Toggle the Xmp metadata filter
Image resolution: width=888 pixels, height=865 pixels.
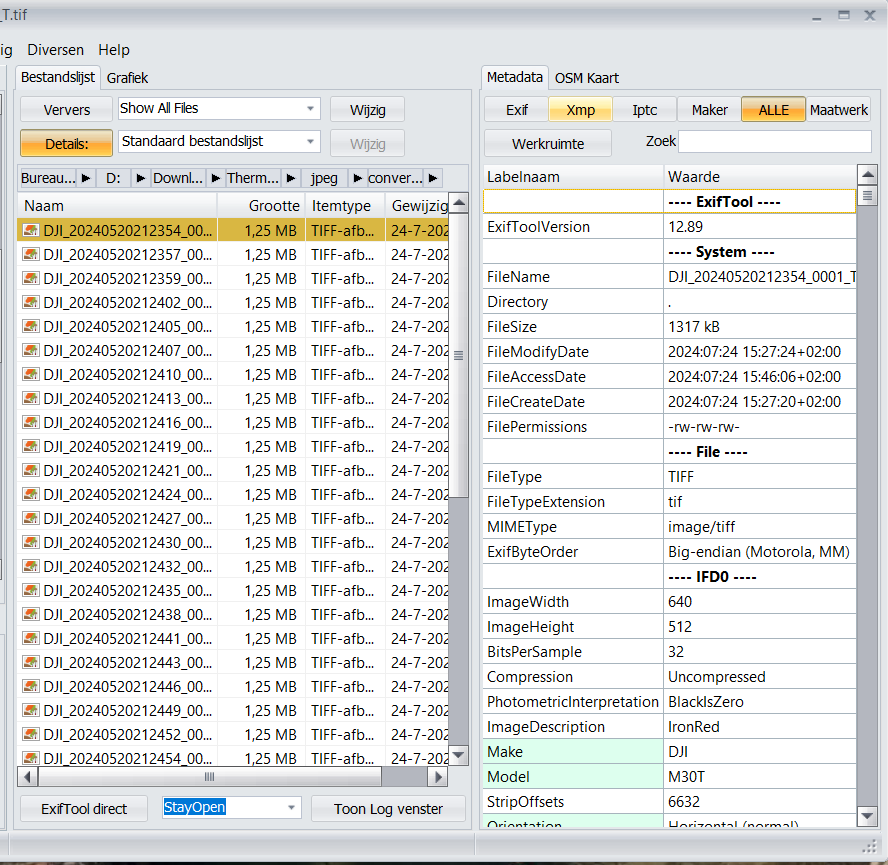pos(580,110)
